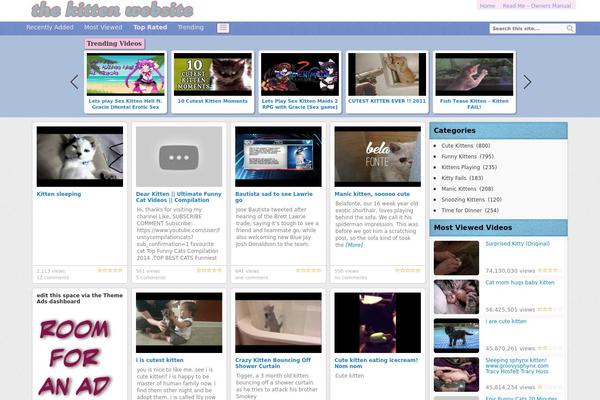Screen dimensions: 600x400
Task: Open Crazy Kitten Bouncing shower thumbnail
Action: pyautogui.click(x=278, y=323)
